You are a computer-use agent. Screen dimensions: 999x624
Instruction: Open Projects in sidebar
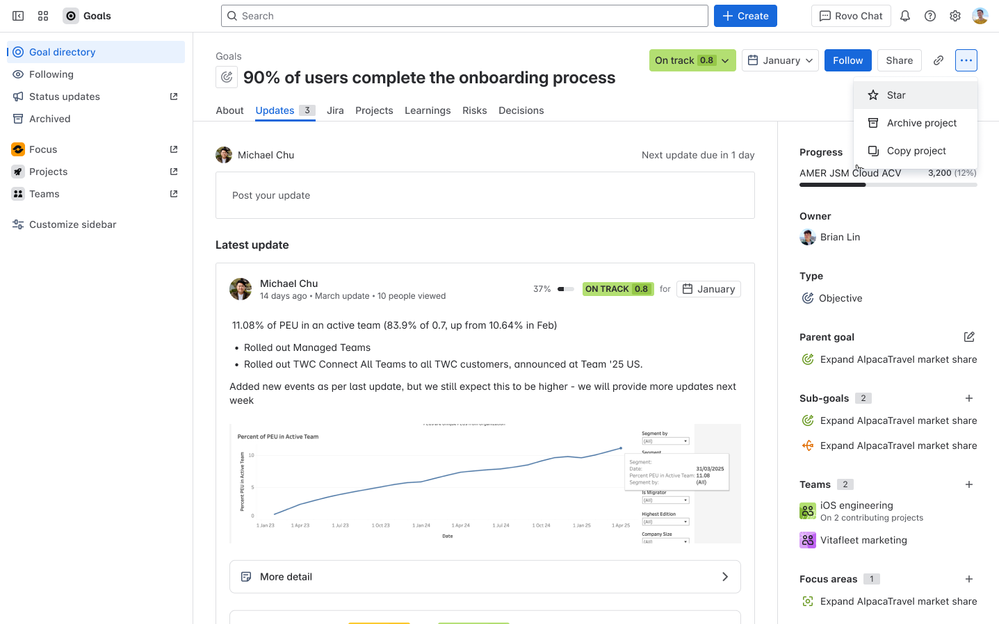pyautogui.click(x=96, y=171)
